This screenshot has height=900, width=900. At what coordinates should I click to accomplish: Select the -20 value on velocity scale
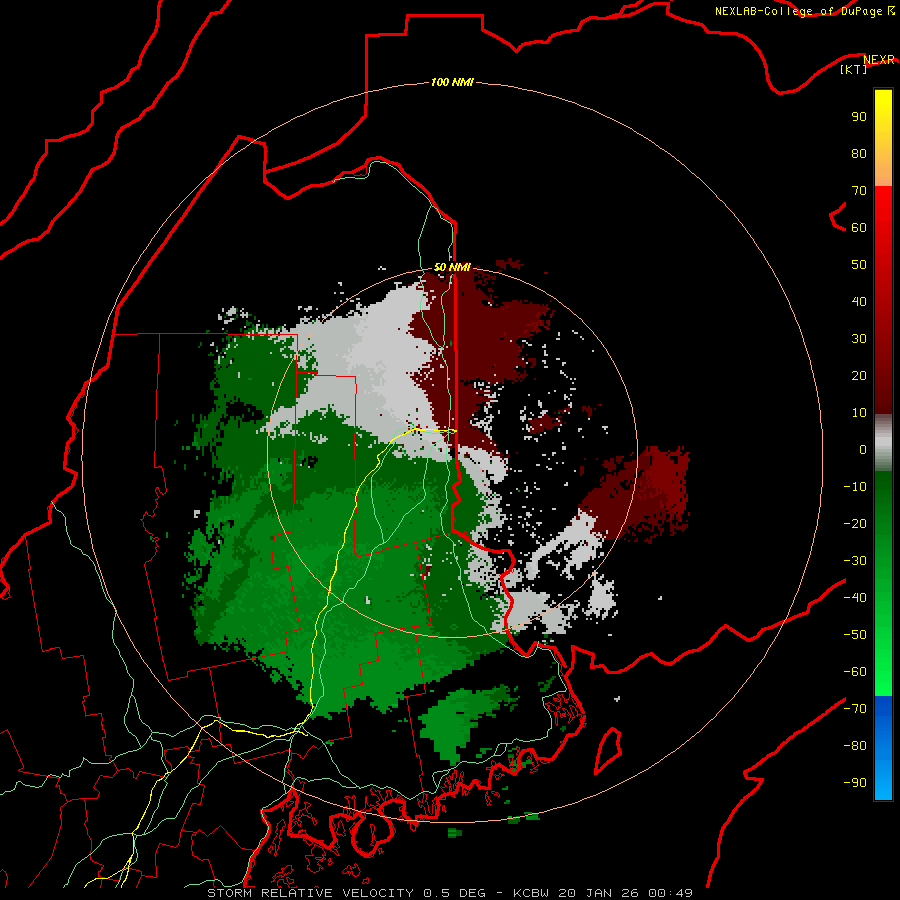tap(855, 524)
